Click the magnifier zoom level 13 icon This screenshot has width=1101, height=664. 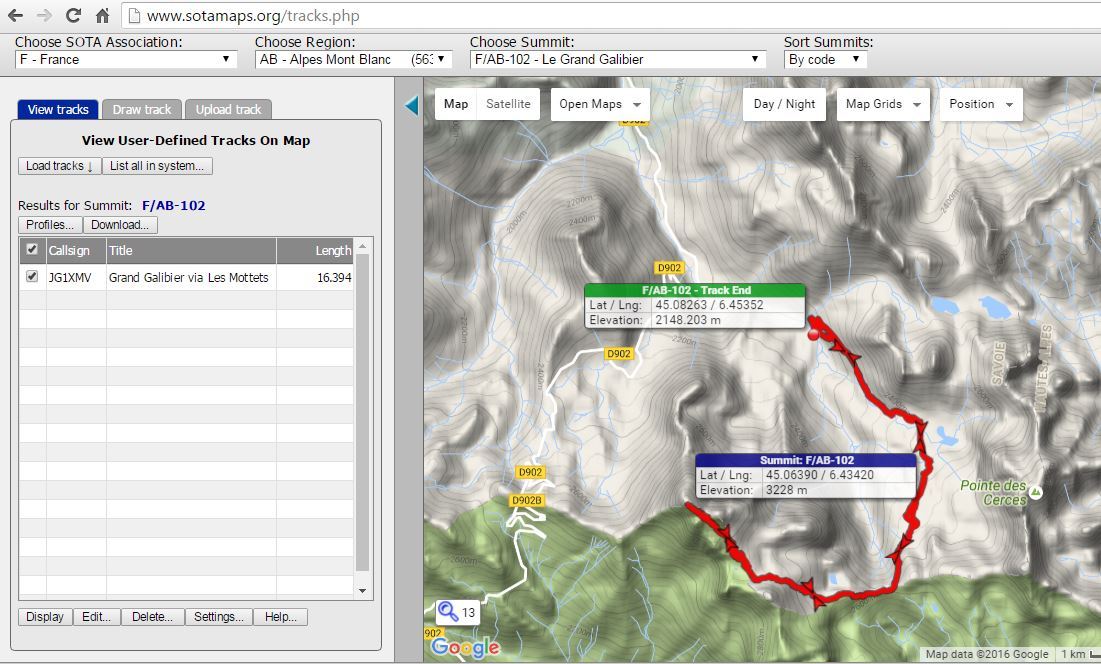point(456,612)
